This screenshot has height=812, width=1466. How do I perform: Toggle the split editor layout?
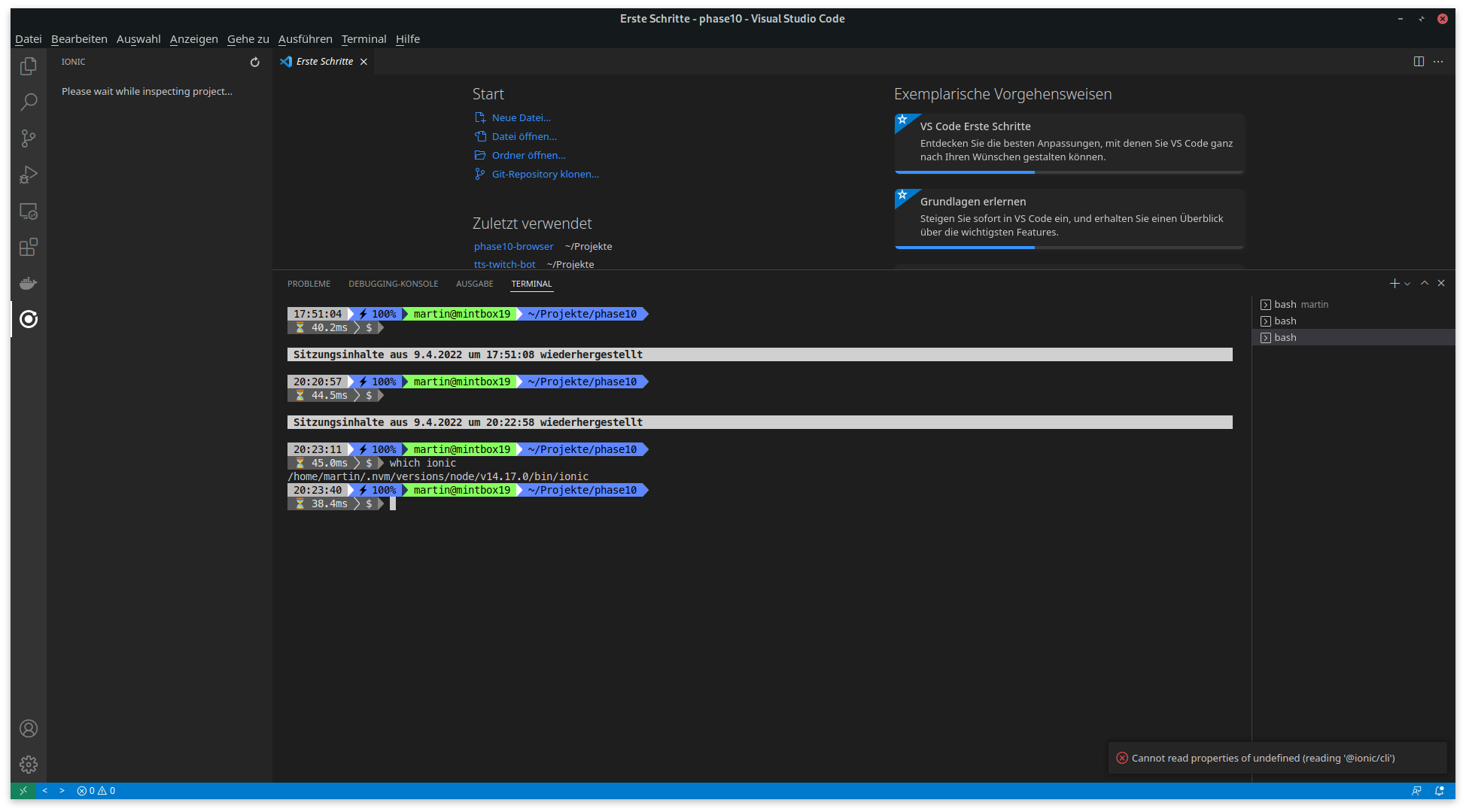1419,62
